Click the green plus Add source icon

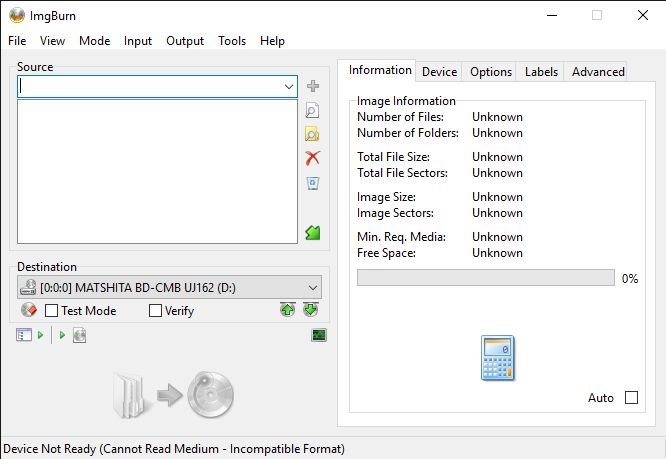click(x=313, y=86)
